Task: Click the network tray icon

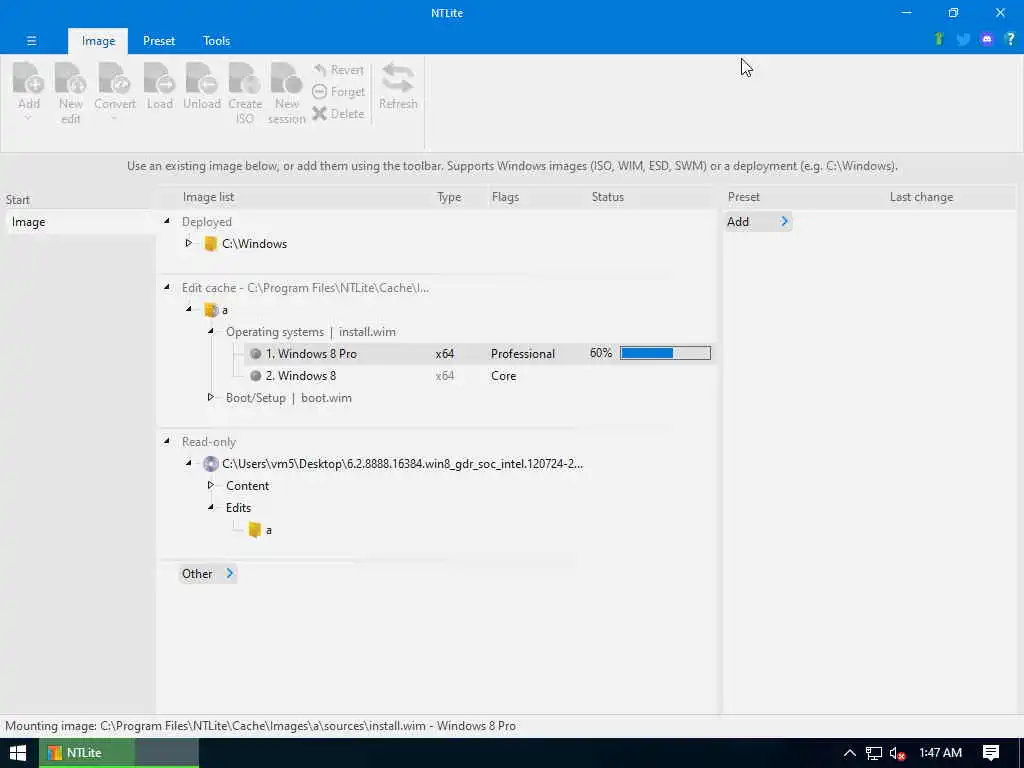Action: click(874, 754)
